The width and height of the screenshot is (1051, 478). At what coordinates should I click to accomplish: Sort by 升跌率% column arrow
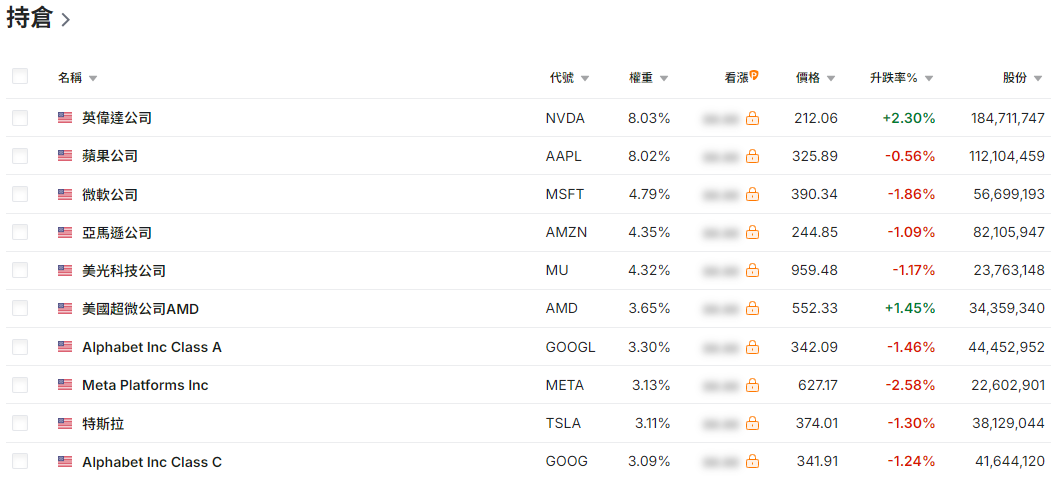928,78
